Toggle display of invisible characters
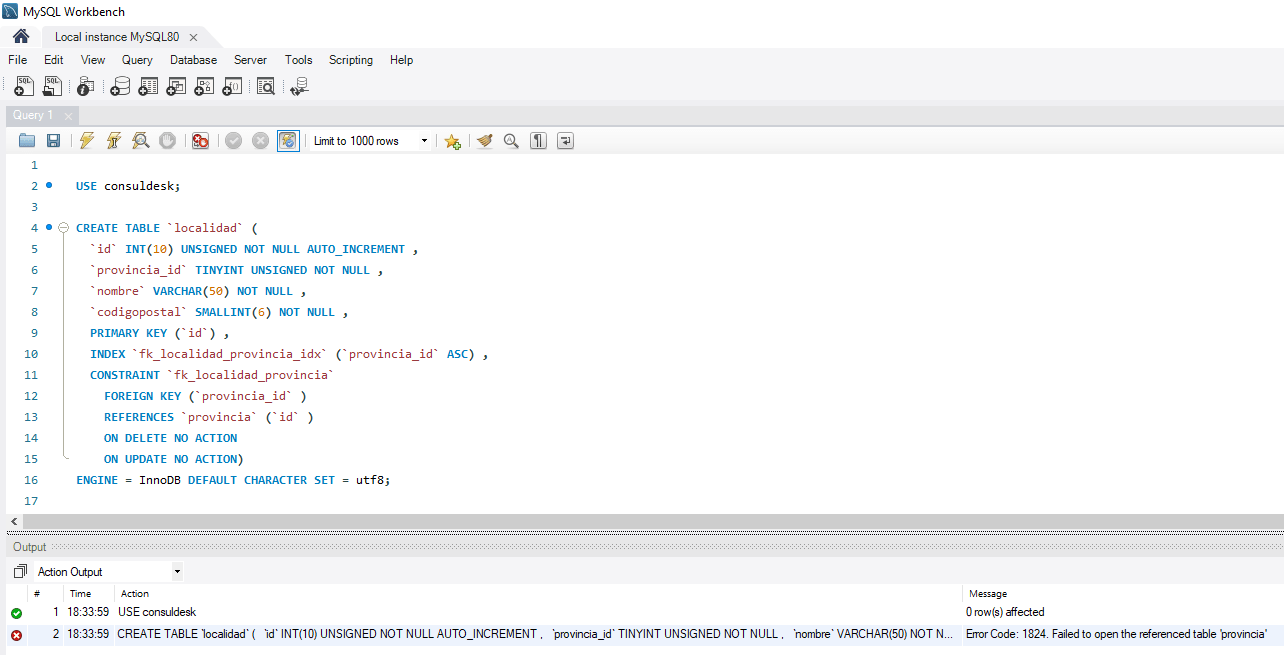The width and height of the screenshot is (1284, 655). (x=537, y=140)
